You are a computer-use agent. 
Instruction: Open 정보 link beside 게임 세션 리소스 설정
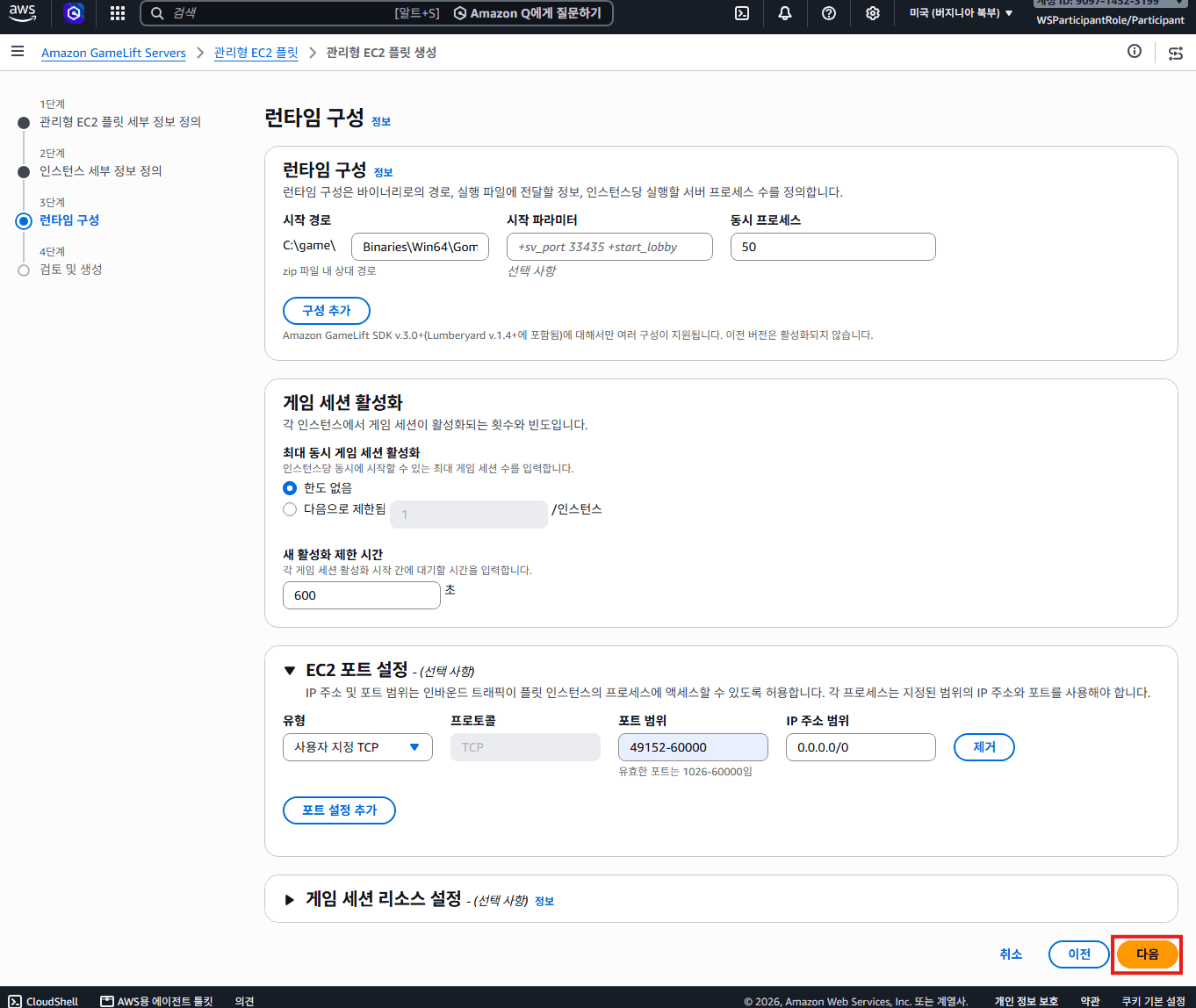point(544,902)
